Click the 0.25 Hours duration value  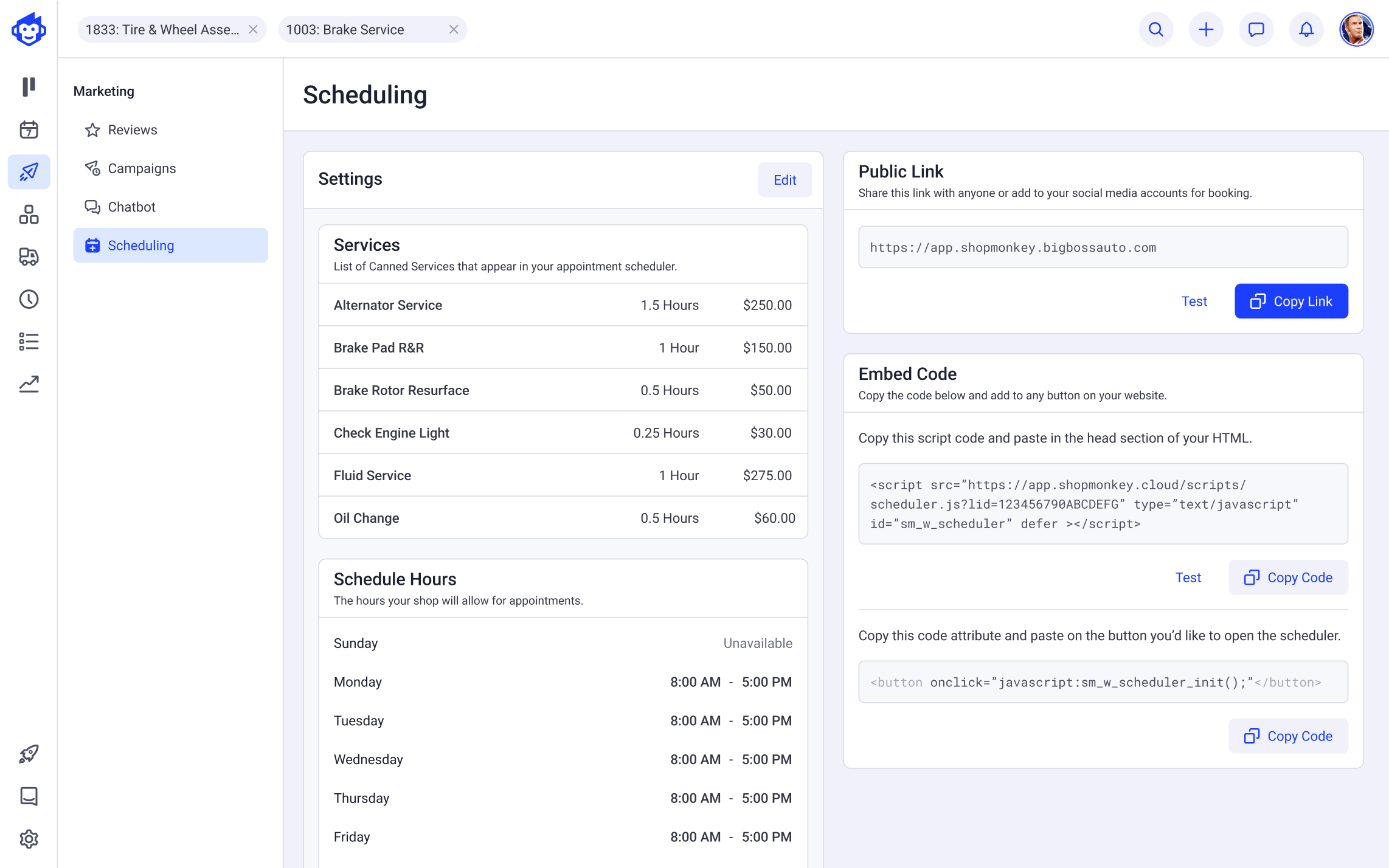(x=666, y=433)
